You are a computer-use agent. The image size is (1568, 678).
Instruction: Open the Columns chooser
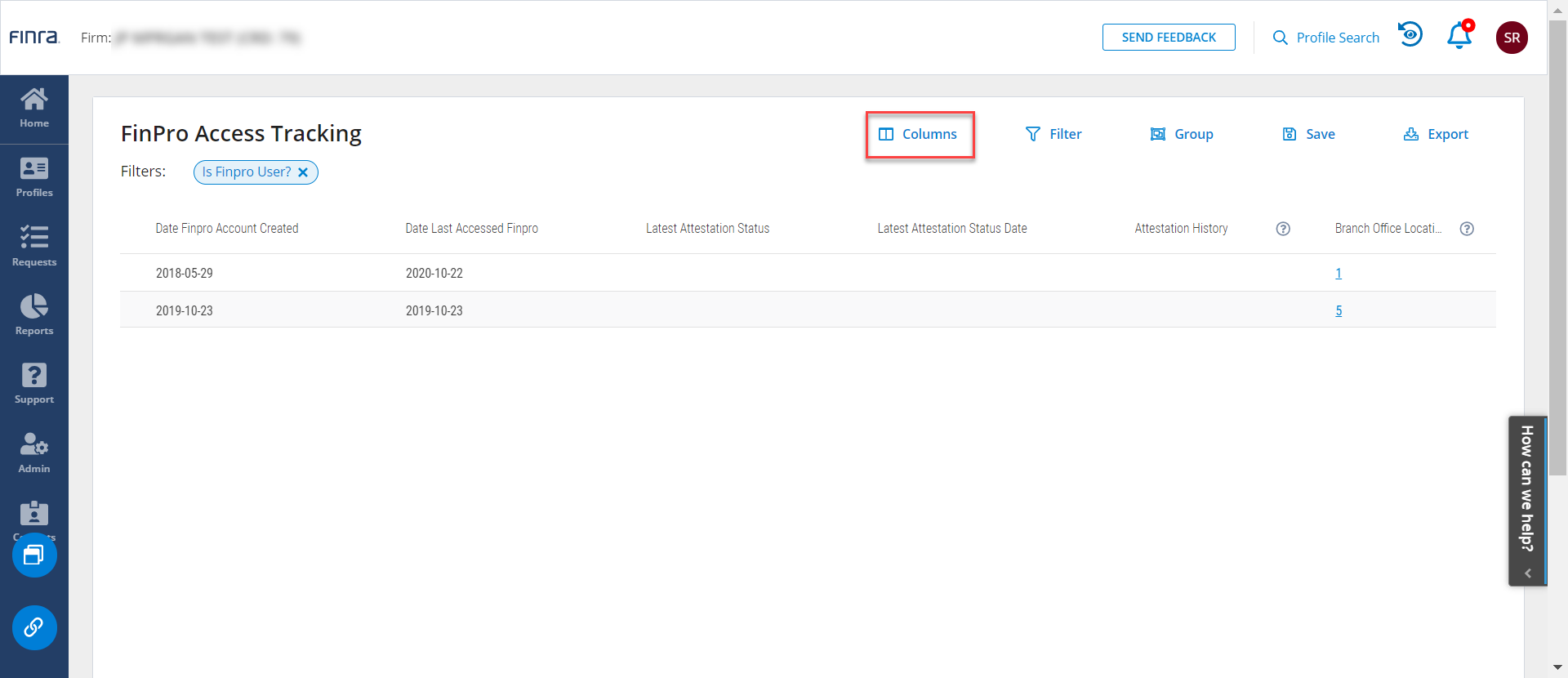pyautogui.click(x=919, y=134)
